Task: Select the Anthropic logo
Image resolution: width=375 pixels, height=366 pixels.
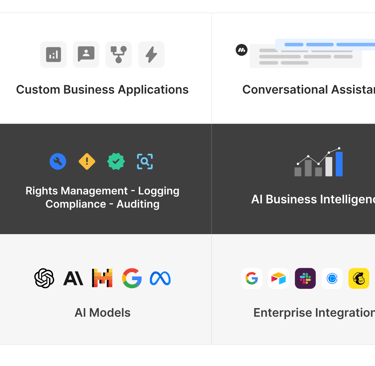Action: click(73, 278)
